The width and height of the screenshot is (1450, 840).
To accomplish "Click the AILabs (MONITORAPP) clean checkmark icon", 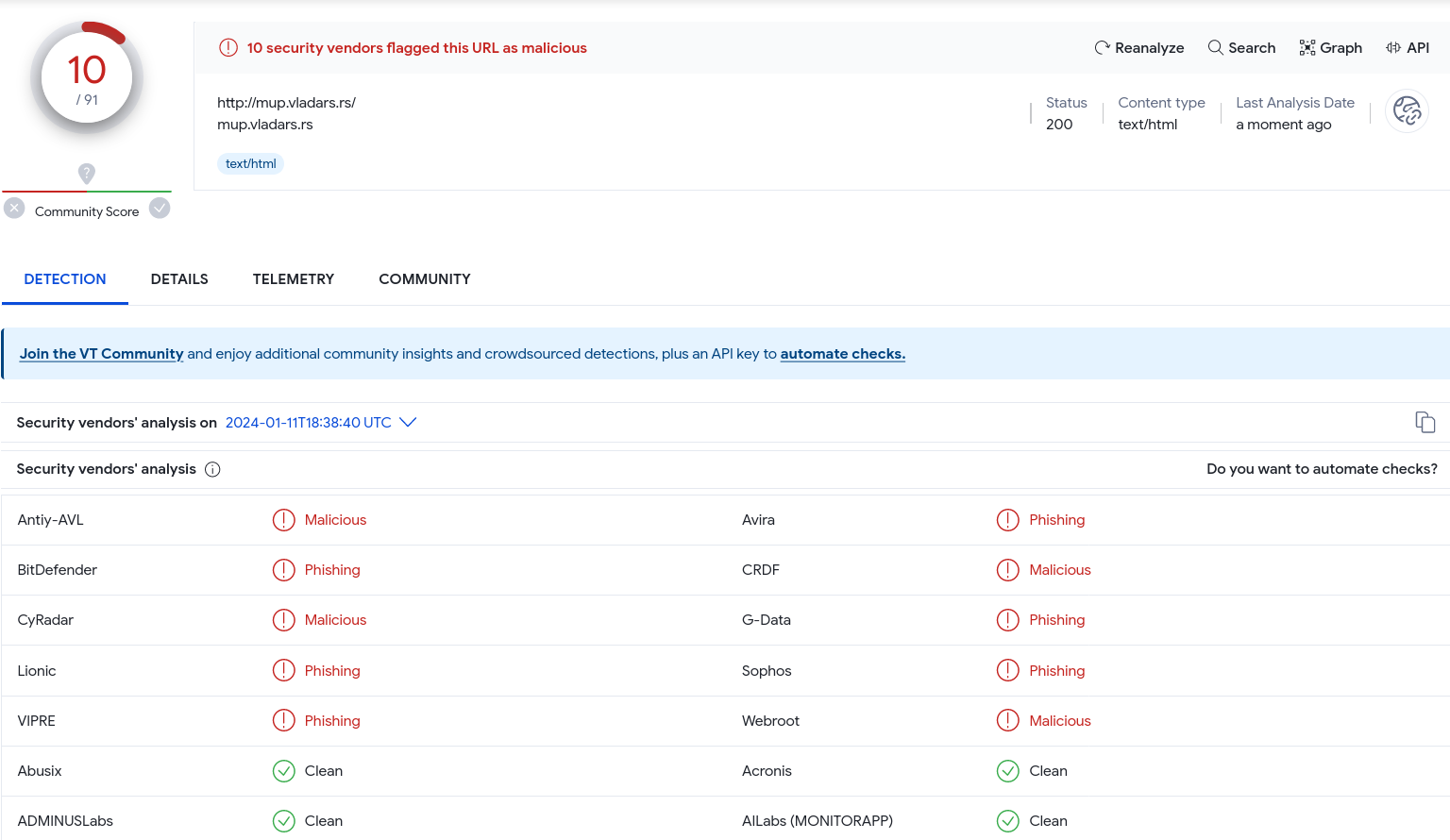I will pos(1008,821).
